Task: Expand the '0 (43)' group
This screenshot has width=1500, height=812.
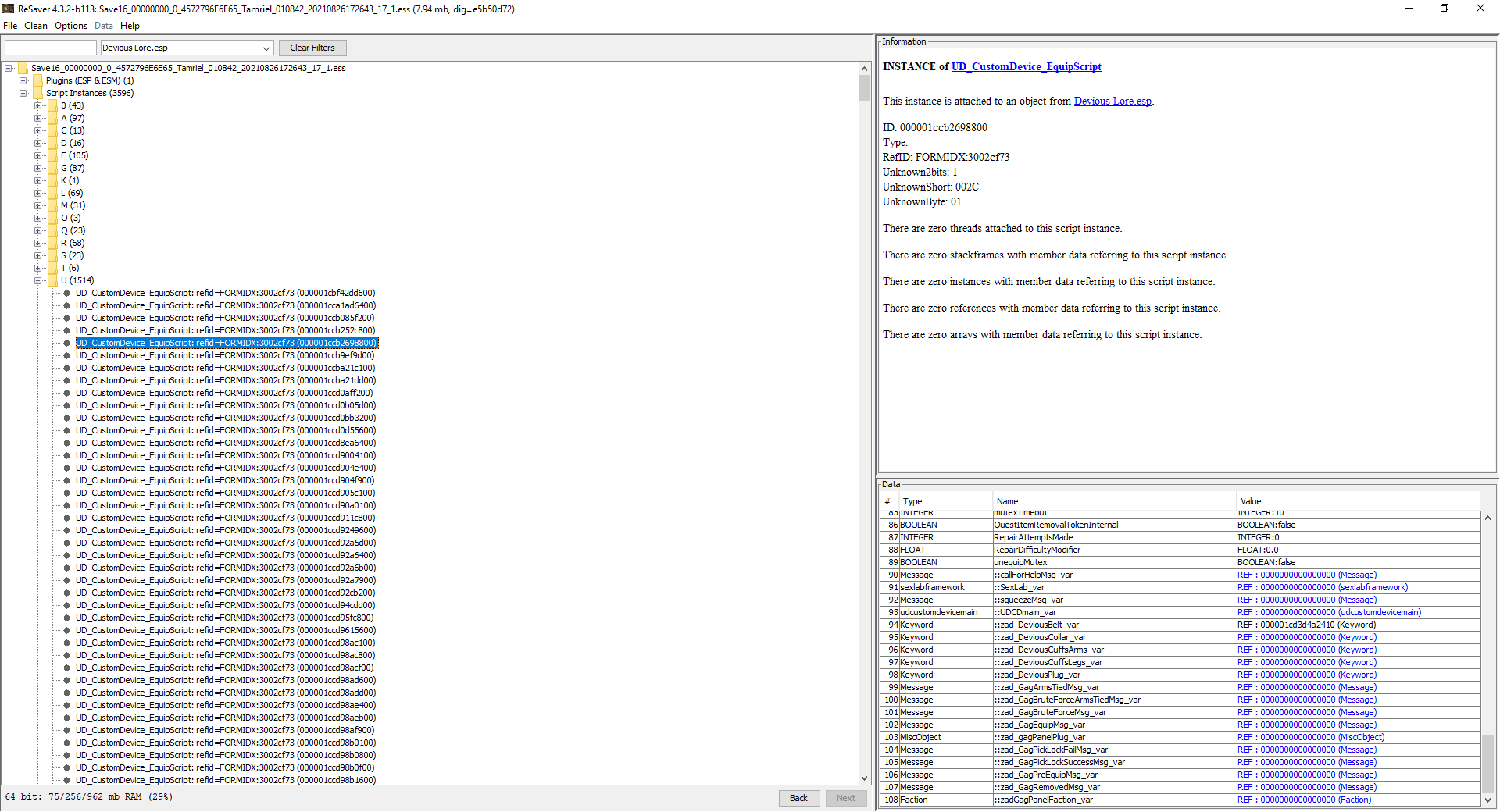Action: point(37,105)
